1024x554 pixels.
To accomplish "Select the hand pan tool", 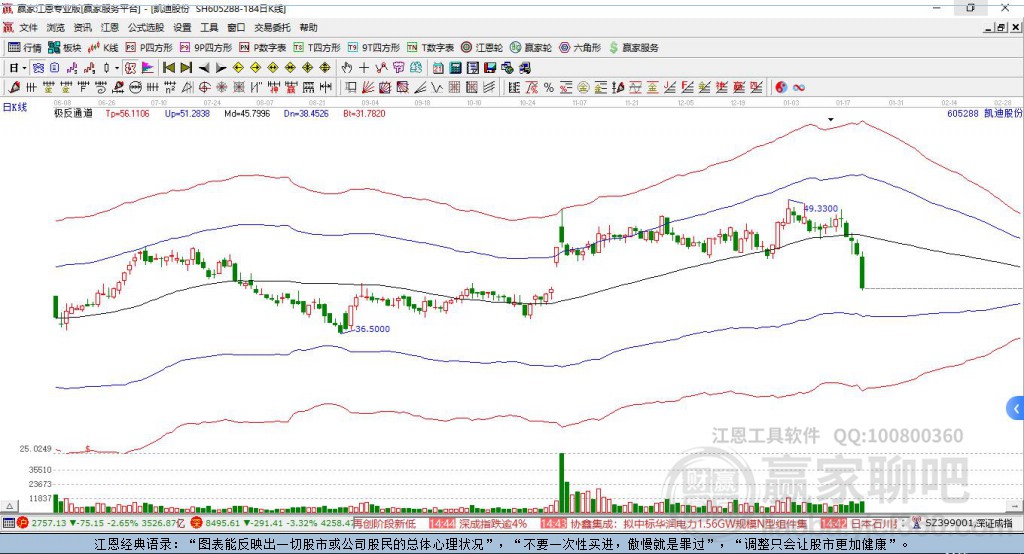I will tap(347, 67).
